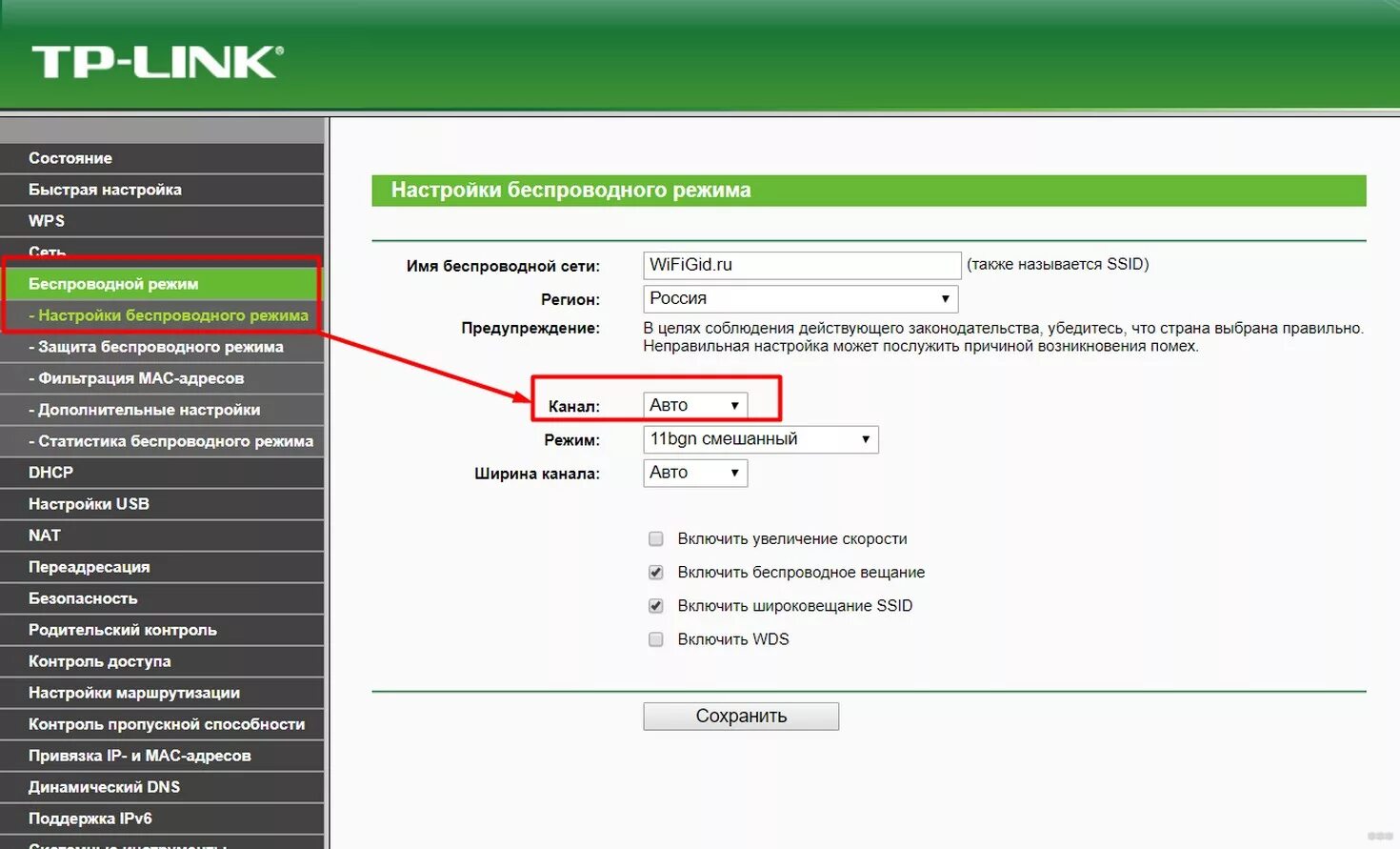Screen dimensions: 1400x849
Task: Open the Ширина канала dropdown
Action: [x=695, y=473]
